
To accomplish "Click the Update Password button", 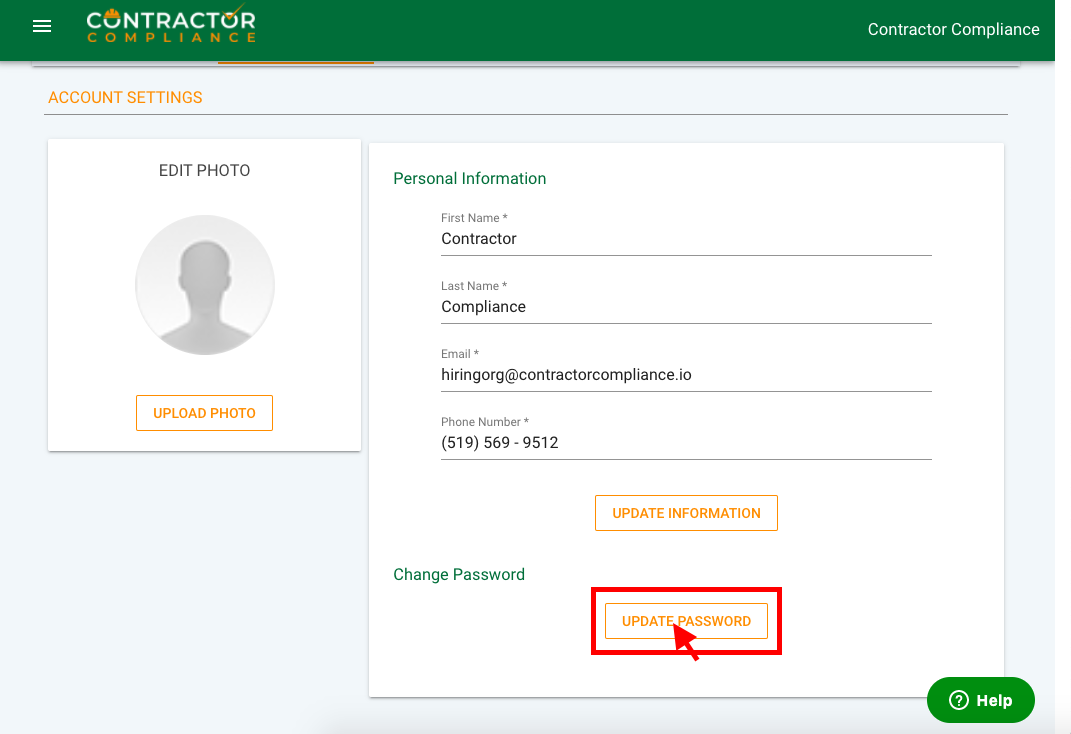I will tap(686, 621).
